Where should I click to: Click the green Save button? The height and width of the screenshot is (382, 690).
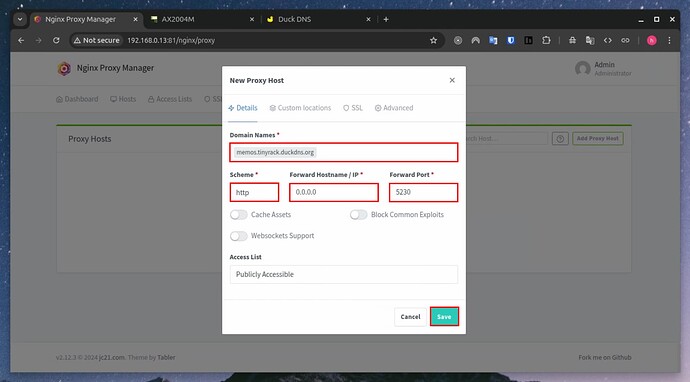[x=444, y=316]
